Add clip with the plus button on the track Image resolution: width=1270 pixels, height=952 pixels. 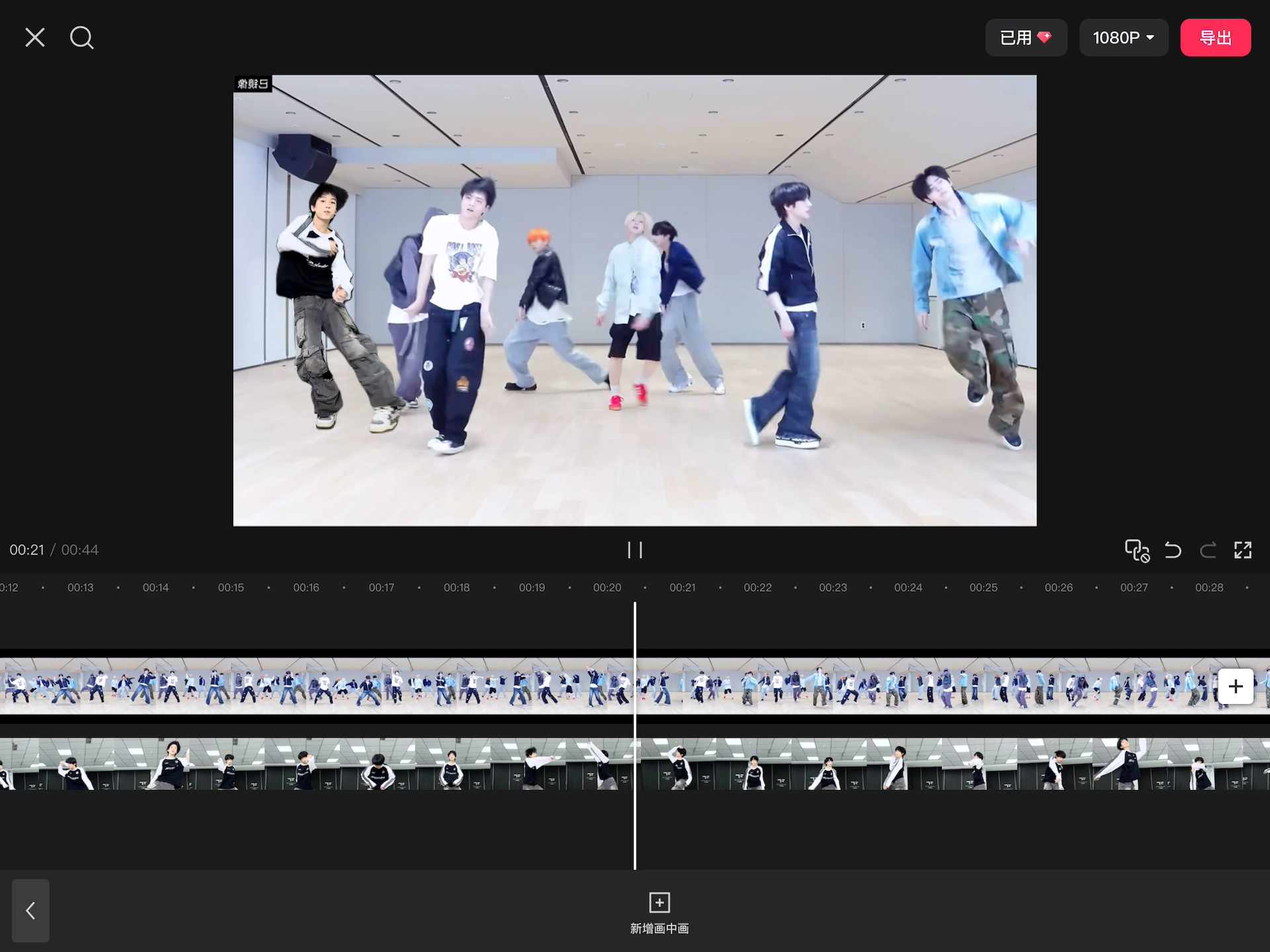(1235, 686)
